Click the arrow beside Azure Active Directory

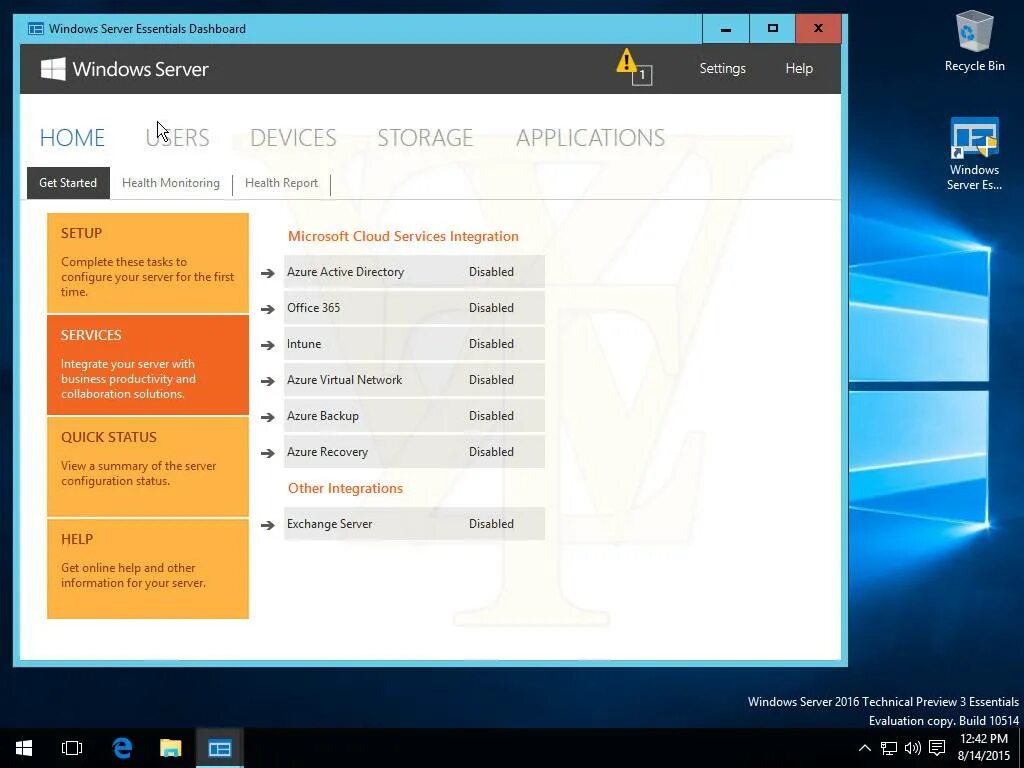tap(267, 273)
